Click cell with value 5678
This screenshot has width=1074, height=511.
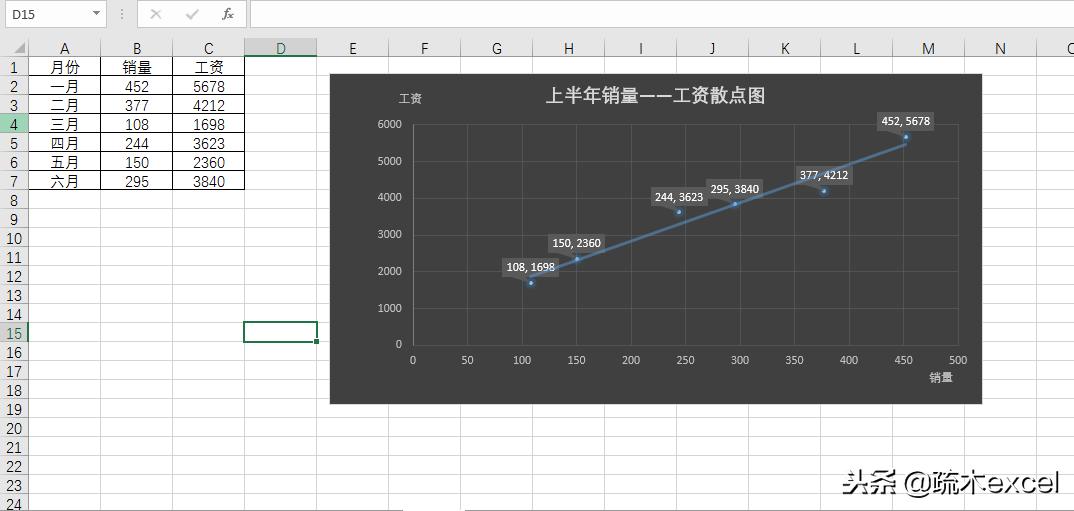click(x=209, y=86)
